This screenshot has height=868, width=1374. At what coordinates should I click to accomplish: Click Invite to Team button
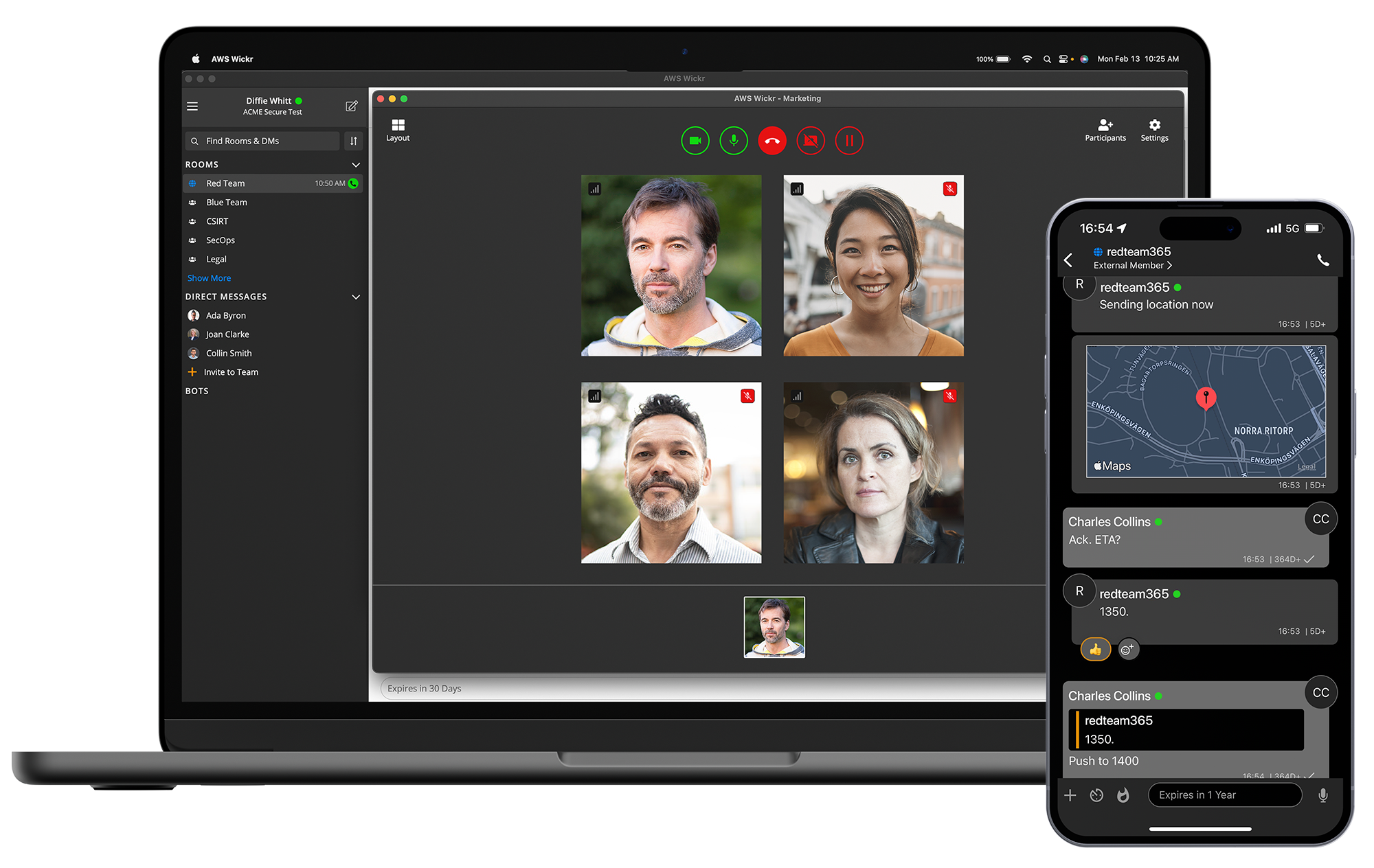(x=230, y=372)
